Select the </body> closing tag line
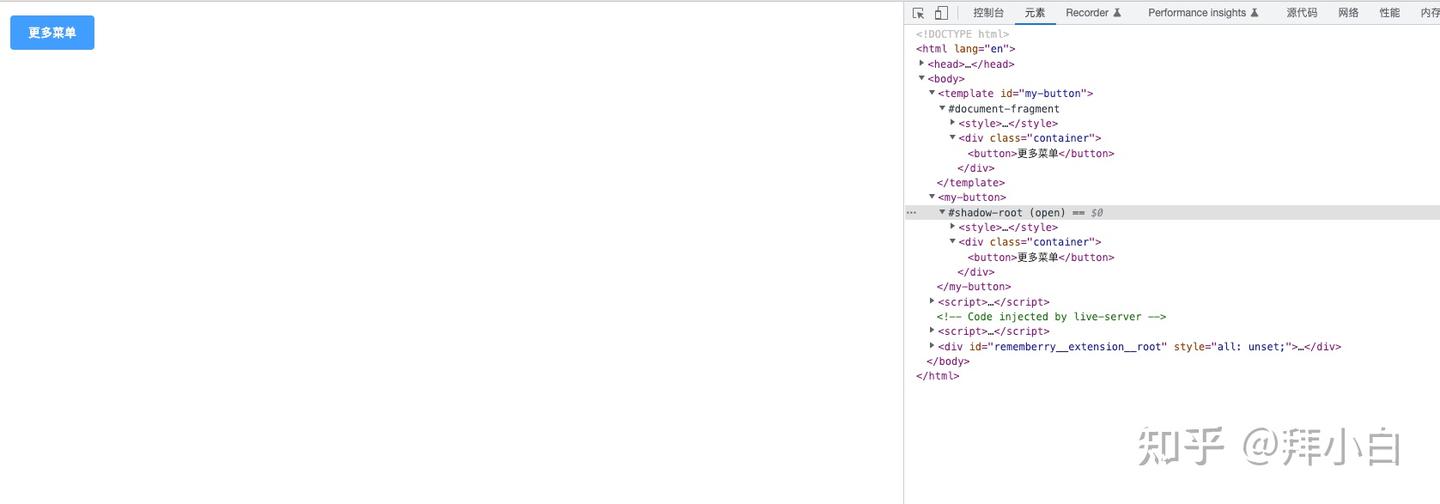Viewport: 1440px width, 504px height. click(x=948, y=361)
